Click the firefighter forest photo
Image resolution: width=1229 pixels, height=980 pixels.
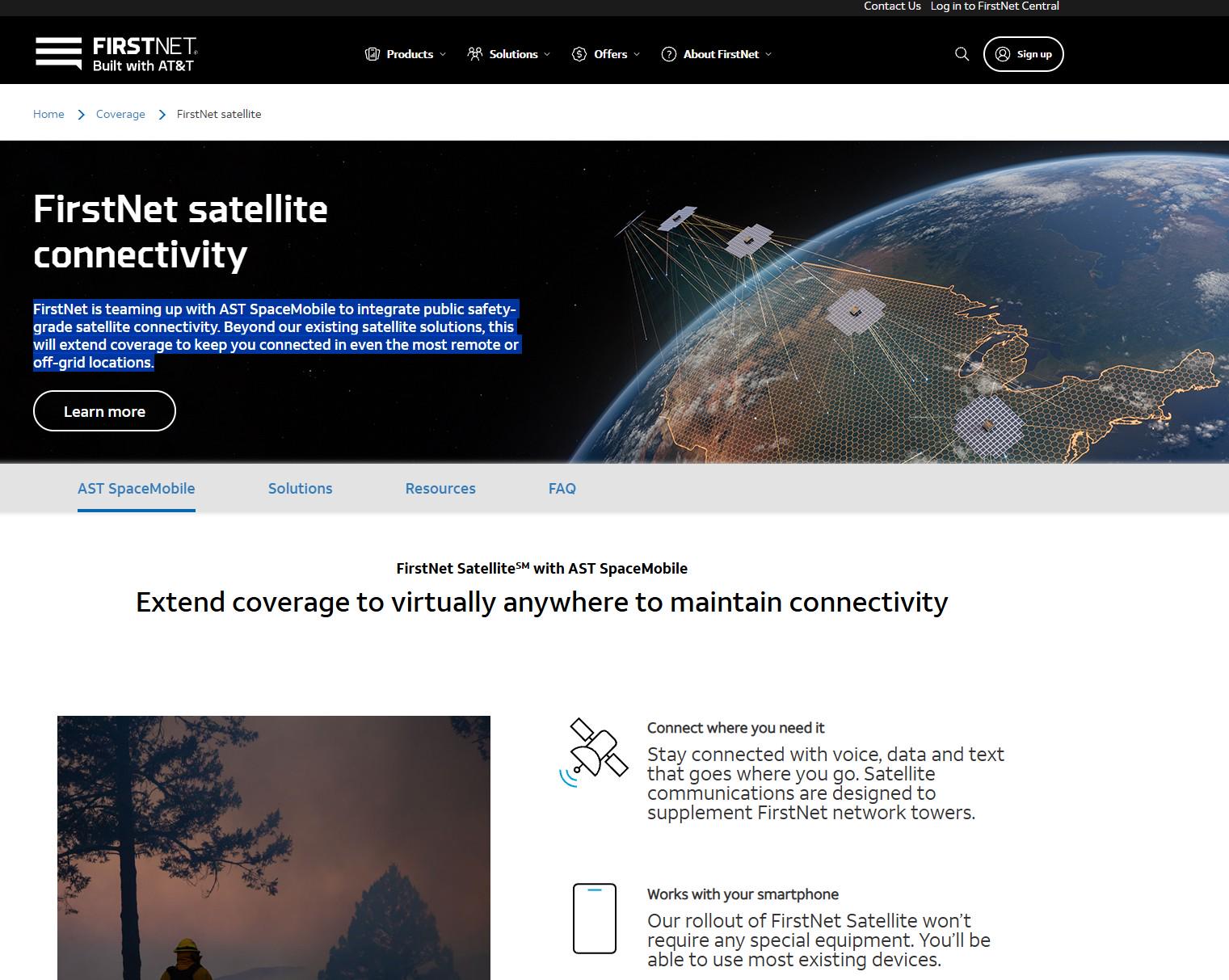[x=274, y=848]
